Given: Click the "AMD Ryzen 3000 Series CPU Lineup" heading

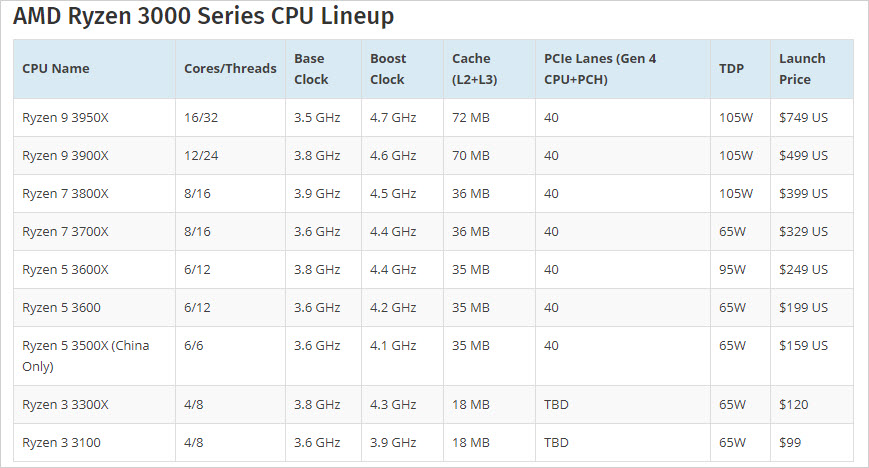Looking at the screenshot, I should [x=203, y=16].
